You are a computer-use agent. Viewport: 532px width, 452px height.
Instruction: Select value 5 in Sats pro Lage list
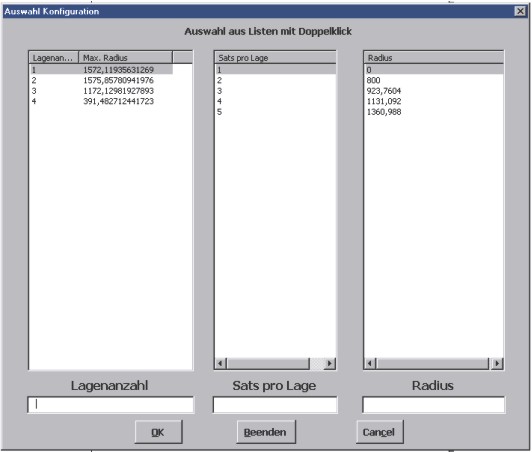275,112
